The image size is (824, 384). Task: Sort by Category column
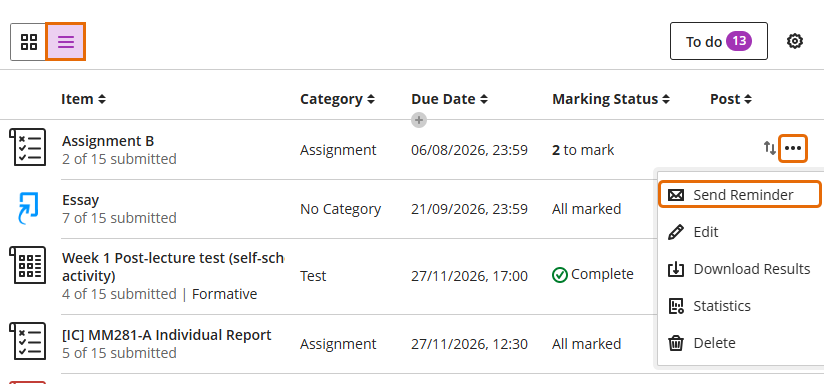337,99
